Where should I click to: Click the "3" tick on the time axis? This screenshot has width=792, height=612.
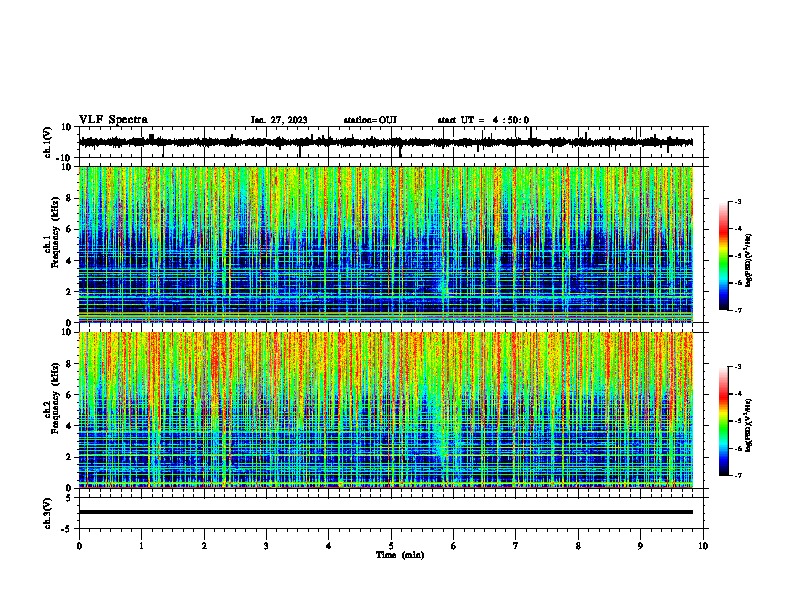coord(267,546)
